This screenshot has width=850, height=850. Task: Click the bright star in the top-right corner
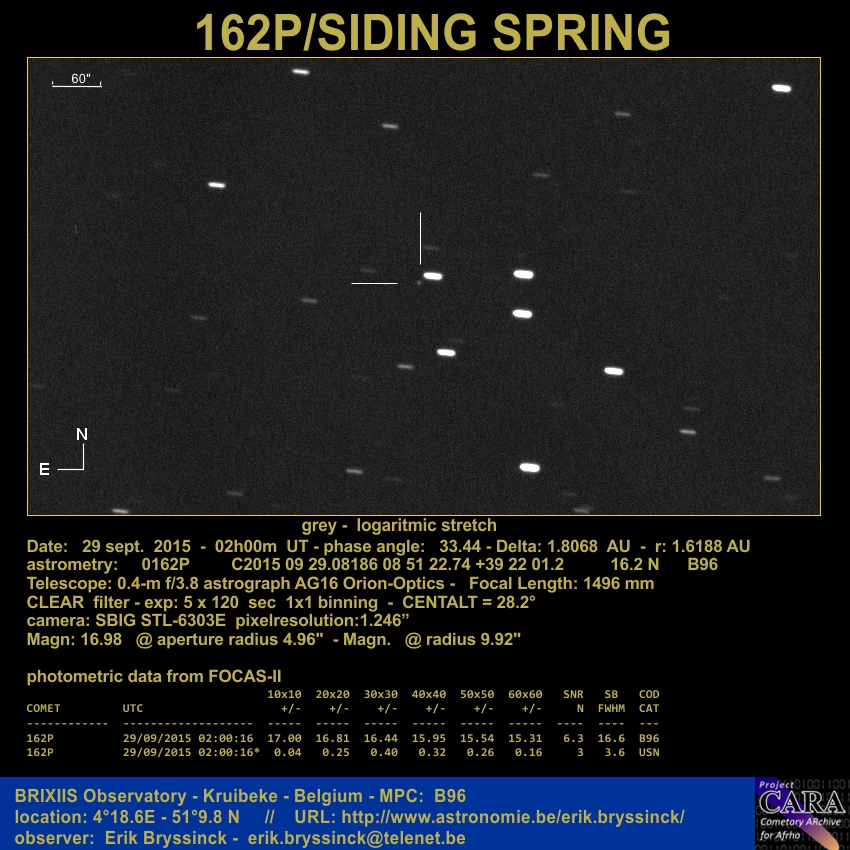coord(781,88)
